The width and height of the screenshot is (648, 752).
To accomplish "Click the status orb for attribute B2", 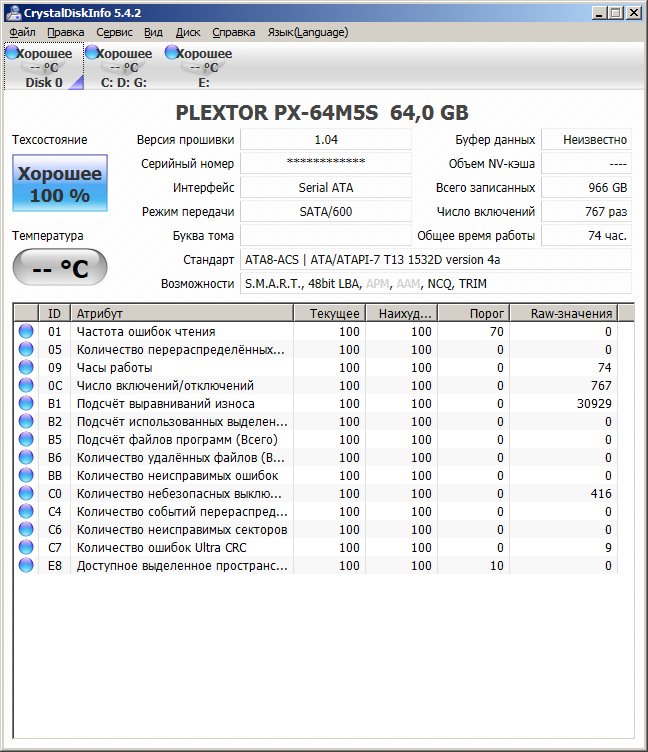I will (26, 421).
